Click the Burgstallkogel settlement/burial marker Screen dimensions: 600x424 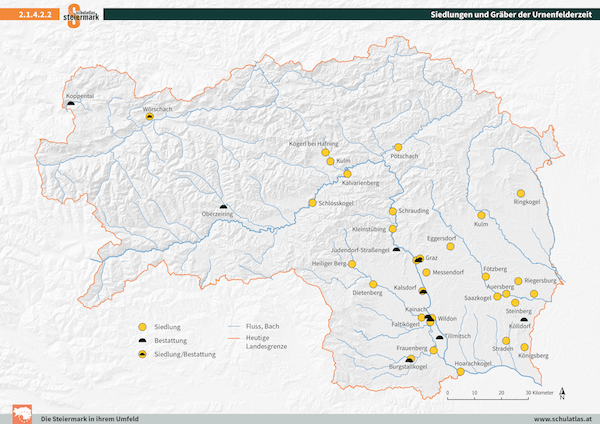pos(410,359)
